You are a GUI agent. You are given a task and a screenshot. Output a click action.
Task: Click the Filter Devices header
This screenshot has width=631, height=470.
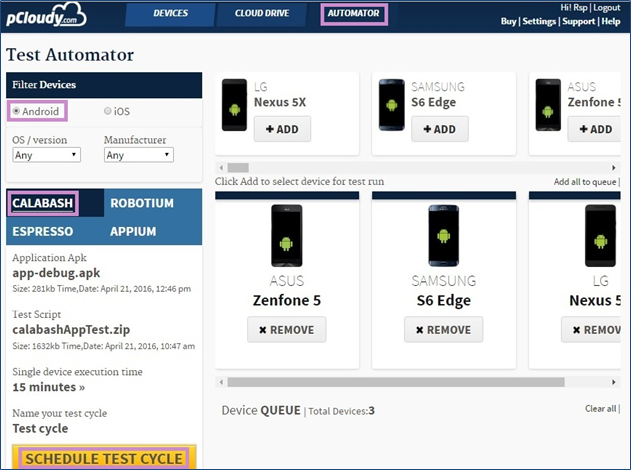[x=104, y=85]
